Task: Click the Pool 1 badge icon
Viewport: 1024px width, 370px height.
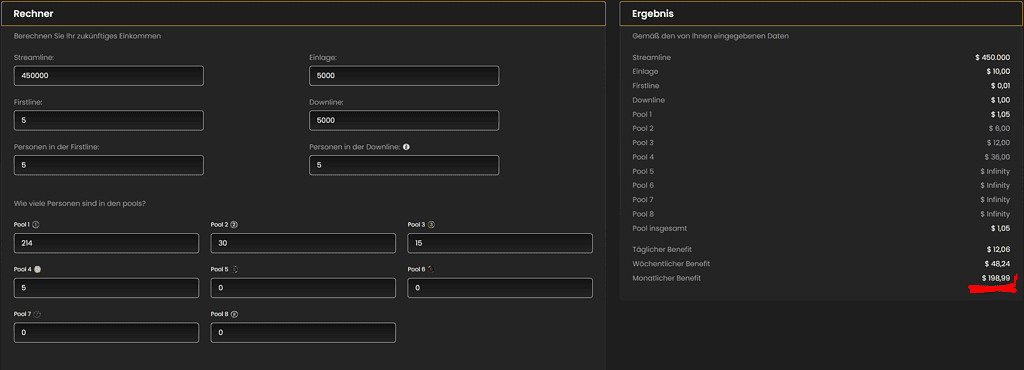Action: pos(36,224)
